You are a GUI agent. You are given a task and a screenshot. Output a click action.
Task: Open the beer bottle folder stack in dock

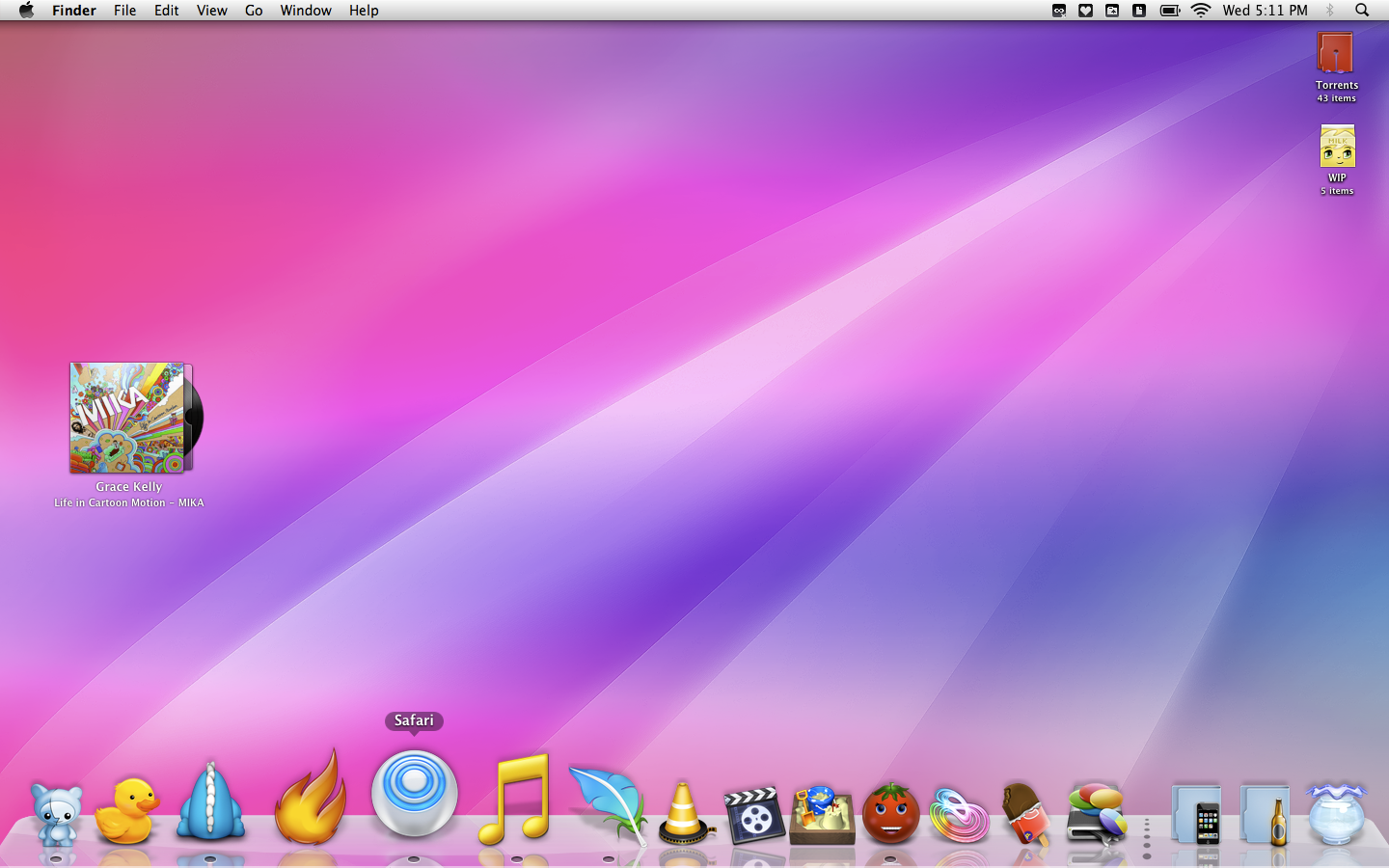coord(1265,815)
